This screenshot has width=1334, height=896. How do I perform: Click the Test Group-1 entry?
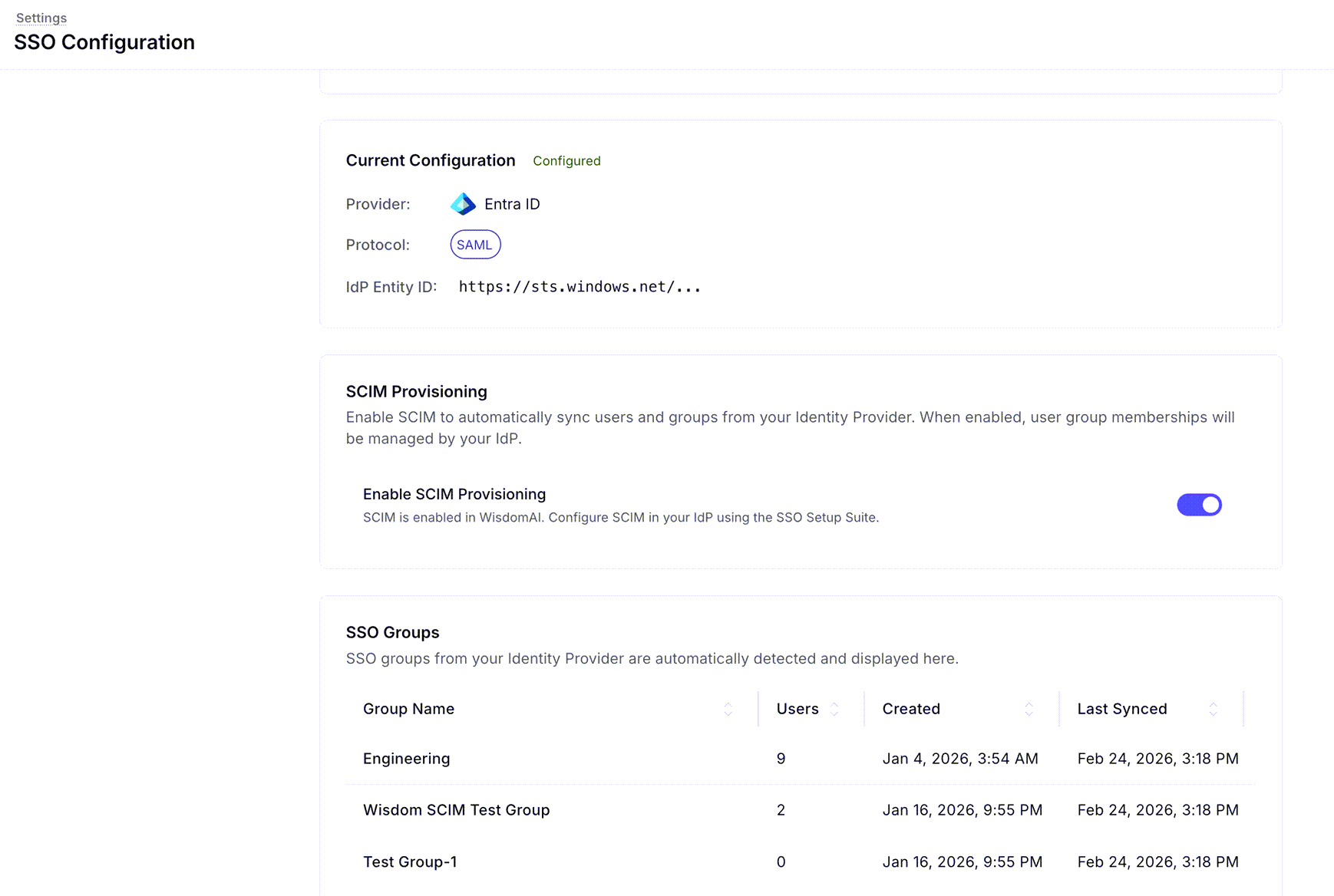(411, 861)
